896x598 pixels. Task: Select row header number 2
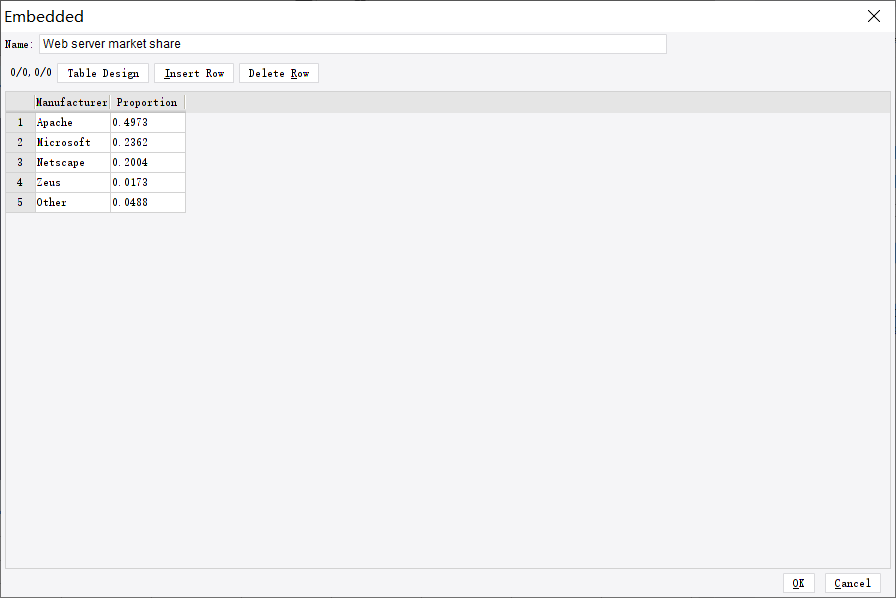click(20, 142)
